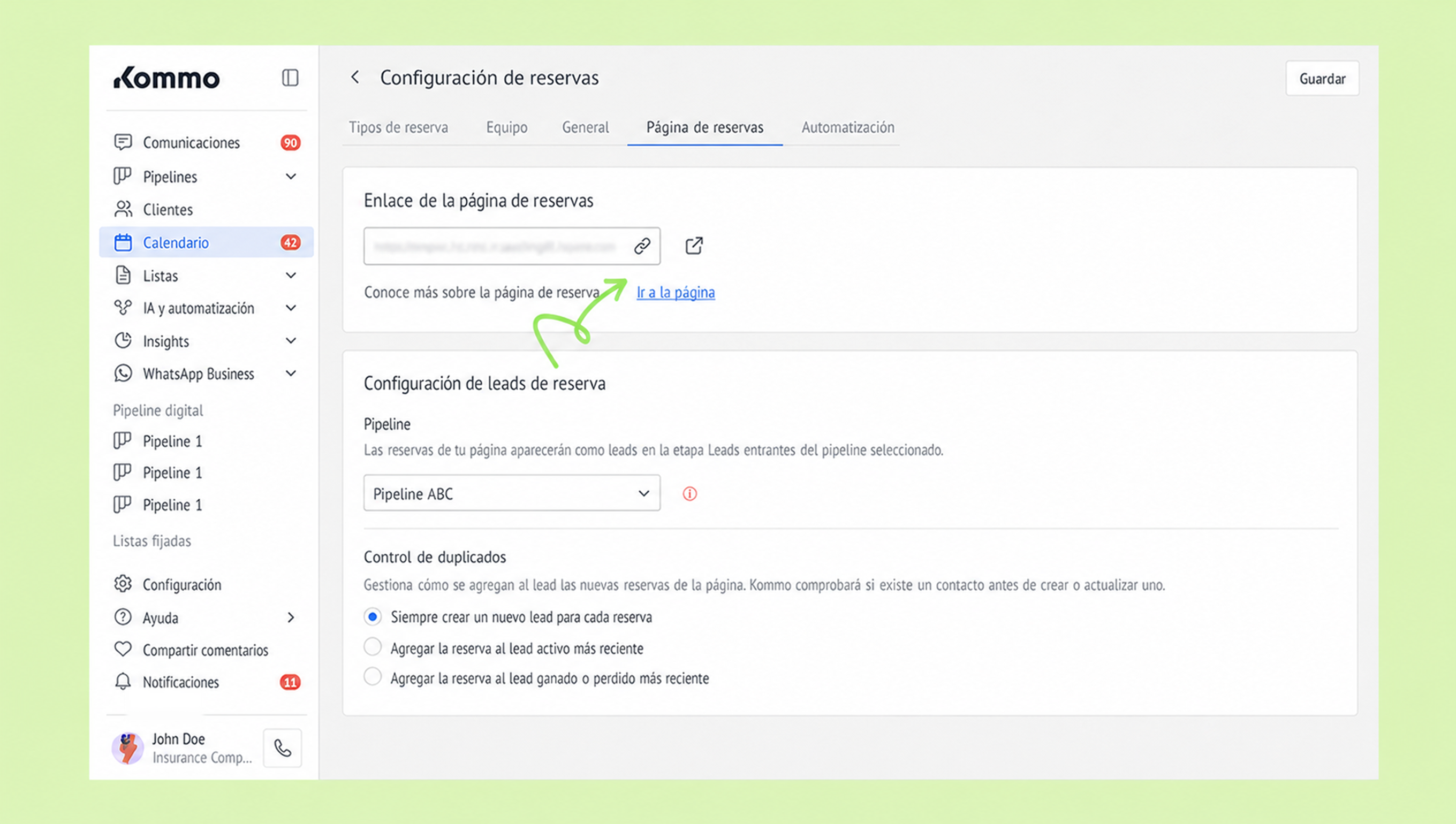Viewport: 1456px width, 824px height.
Task: Copy booking page link with chain icon
Action: tap(642, 246)
